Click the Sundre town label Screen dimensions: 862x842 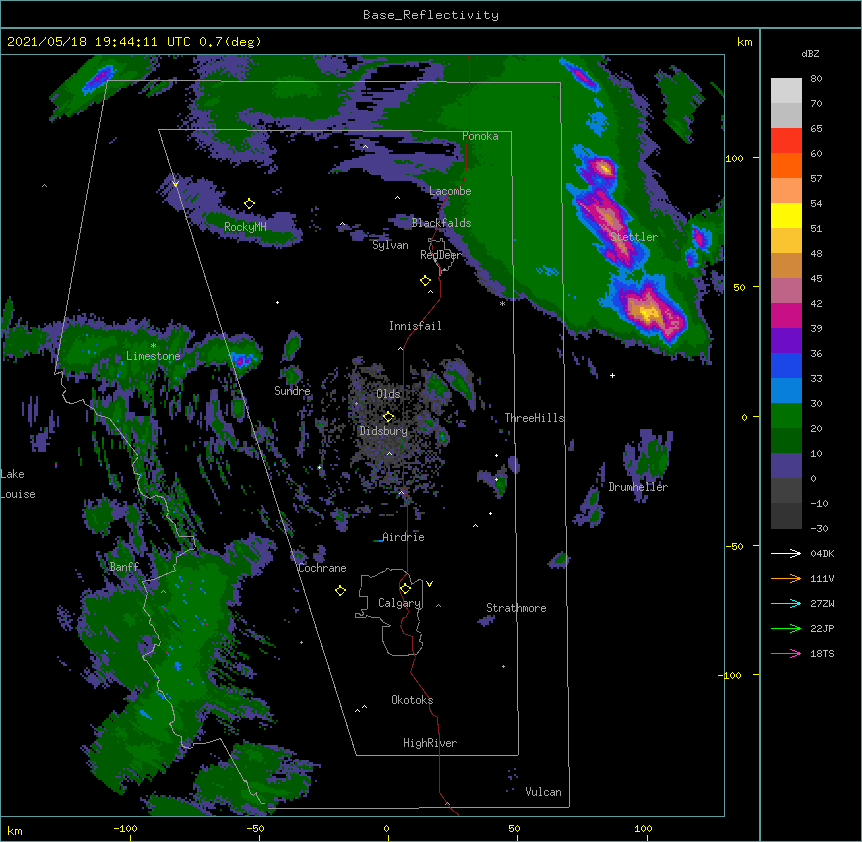[292, 391]
